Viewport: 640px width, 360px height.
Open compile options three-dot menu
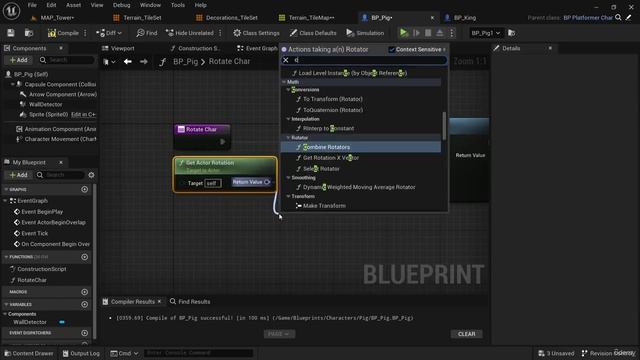tap(85, 33)
